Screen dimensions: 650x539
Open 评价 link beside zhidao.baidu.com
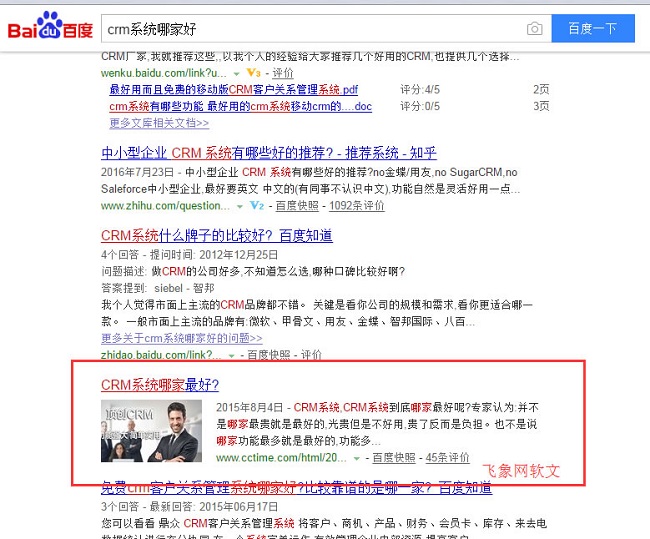[x=311, y=355]
